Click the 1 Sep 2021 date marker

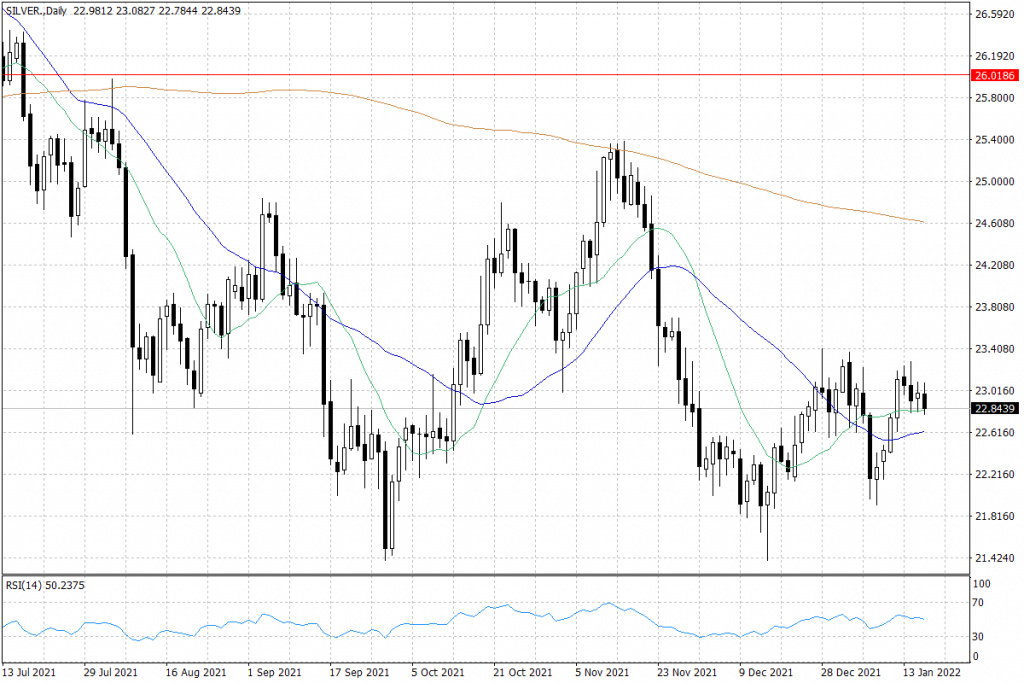point(274,671)
